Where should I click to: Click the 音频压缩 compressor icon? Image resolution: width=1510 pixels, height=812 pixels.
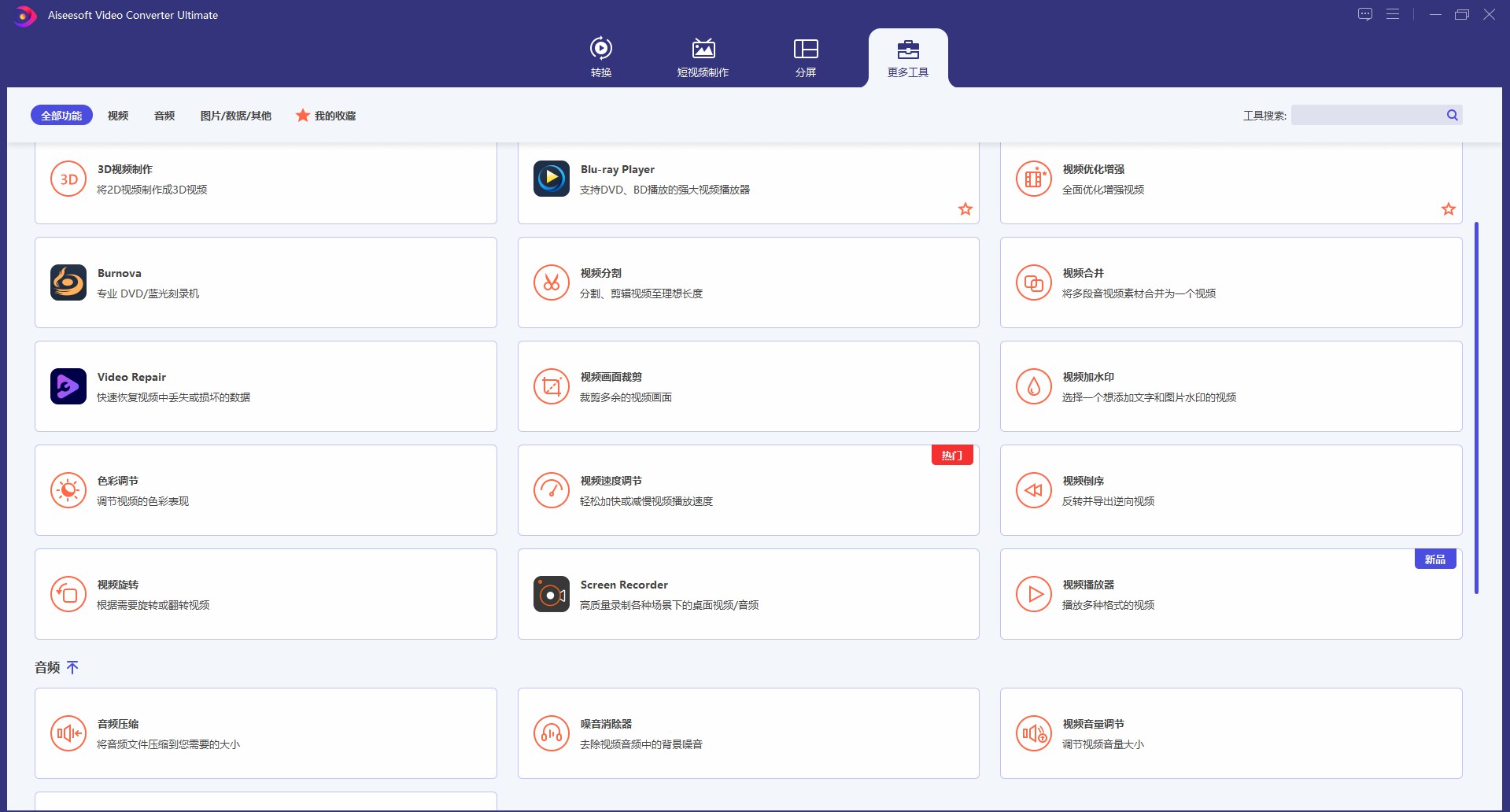point(68,733)
